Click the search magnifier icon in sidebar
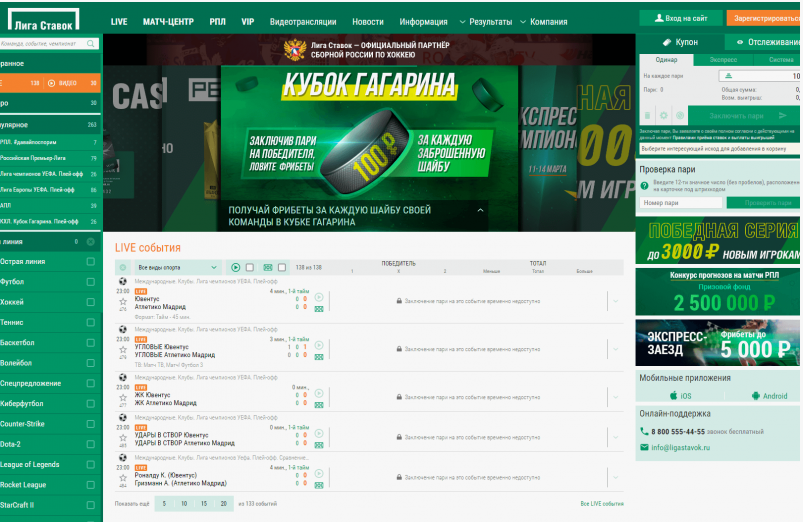Image resolution: width=803 pixels, height=522 pixels. pyautogui.click(x=91, y=44)
